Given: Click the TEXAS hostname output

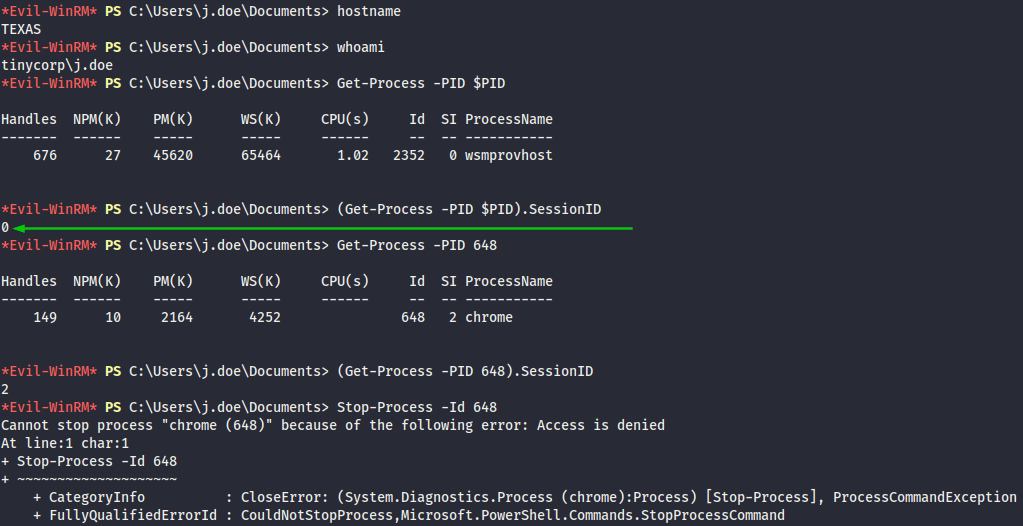Looking at the screenshot, I should 21,29.
